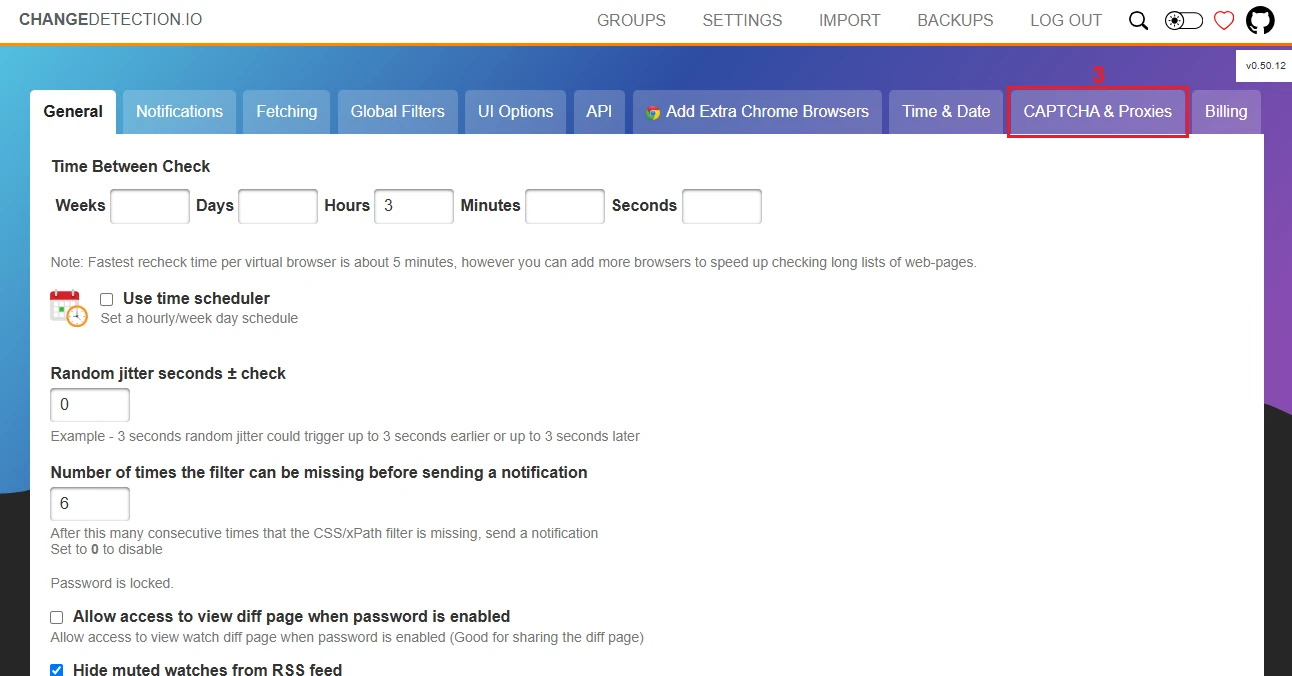Go to the Billing tab
The width and height of the screenshot is (1292, 676).
1225,112
